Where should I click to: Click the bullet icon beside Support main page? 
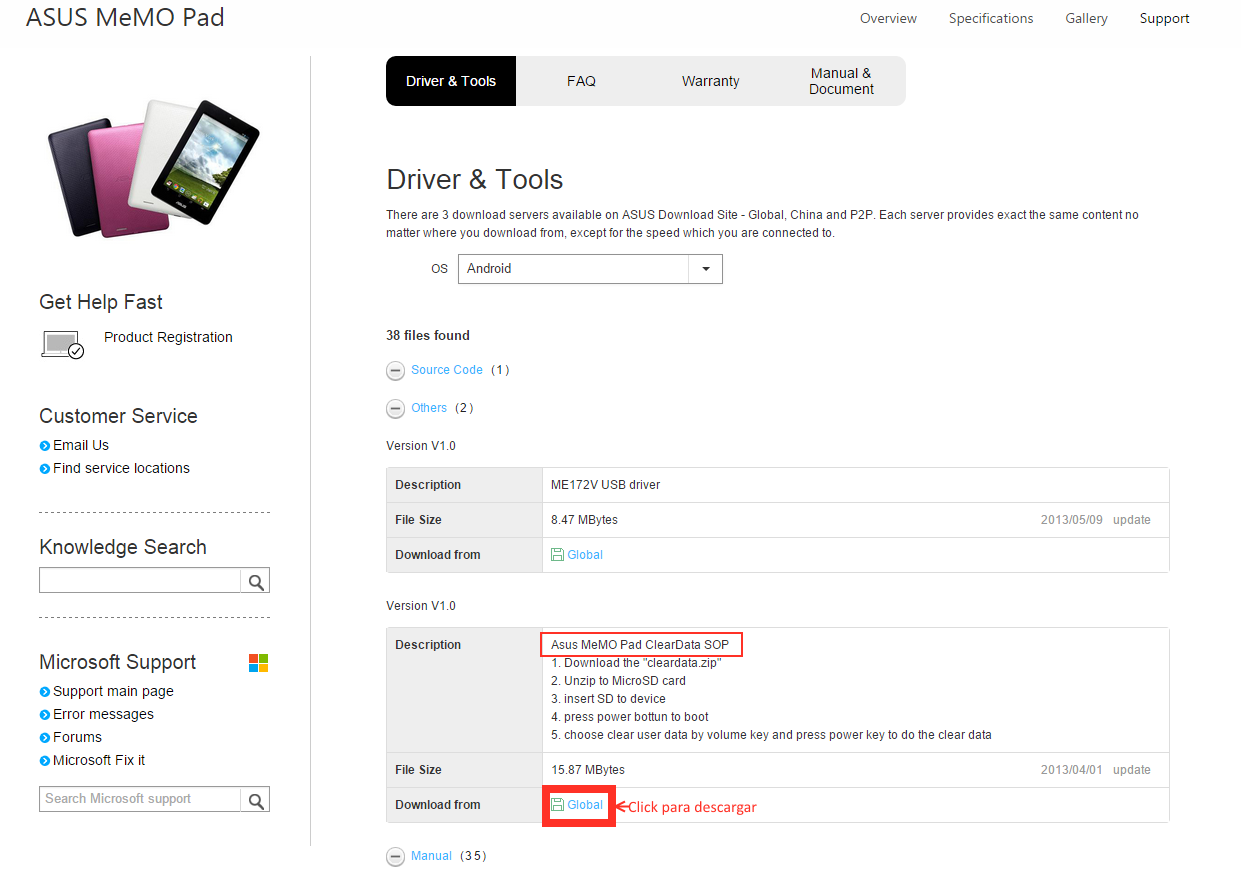[45, 692]
